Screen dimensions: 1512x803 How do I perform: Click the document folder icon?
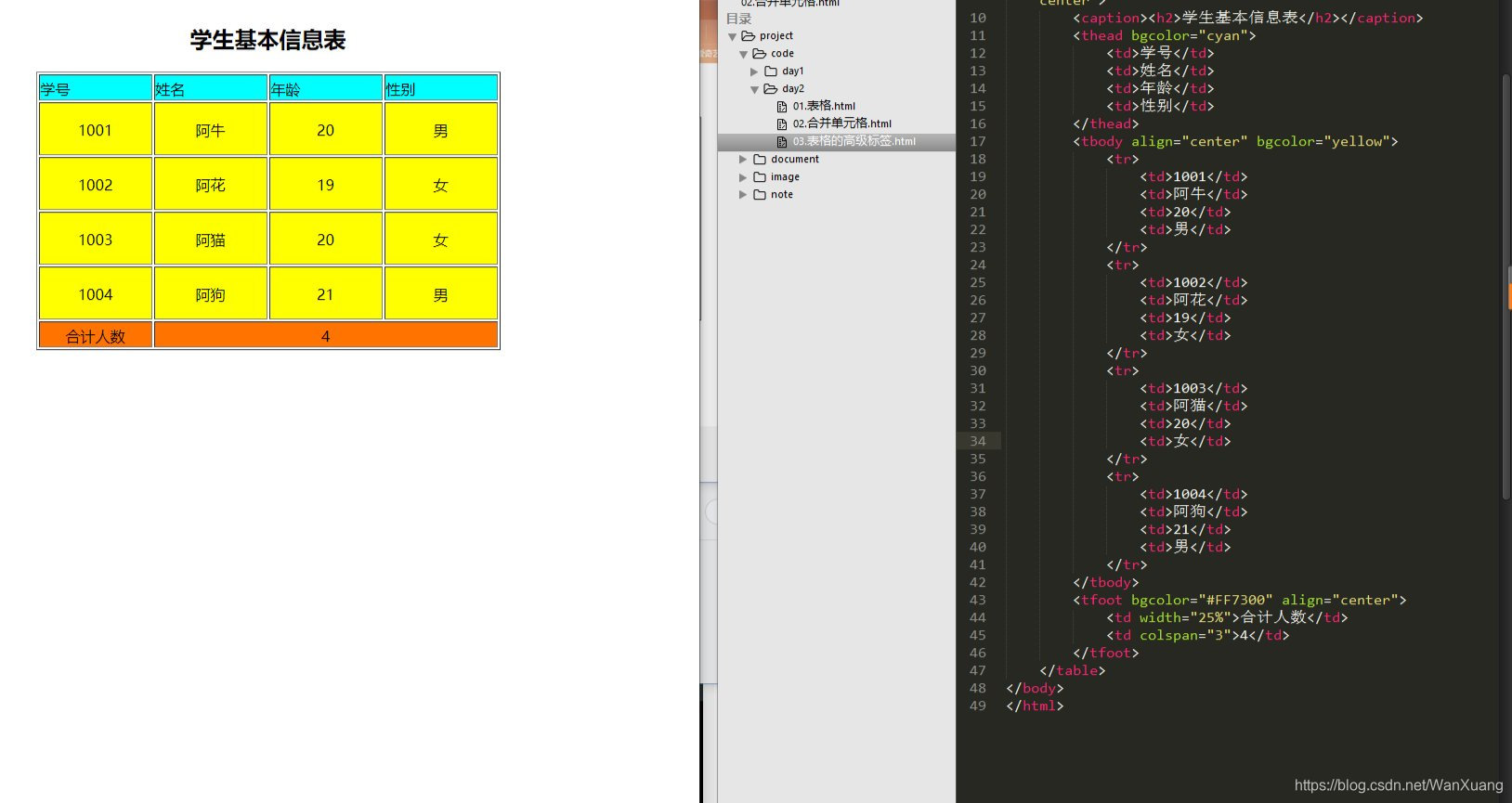(760, 160)
